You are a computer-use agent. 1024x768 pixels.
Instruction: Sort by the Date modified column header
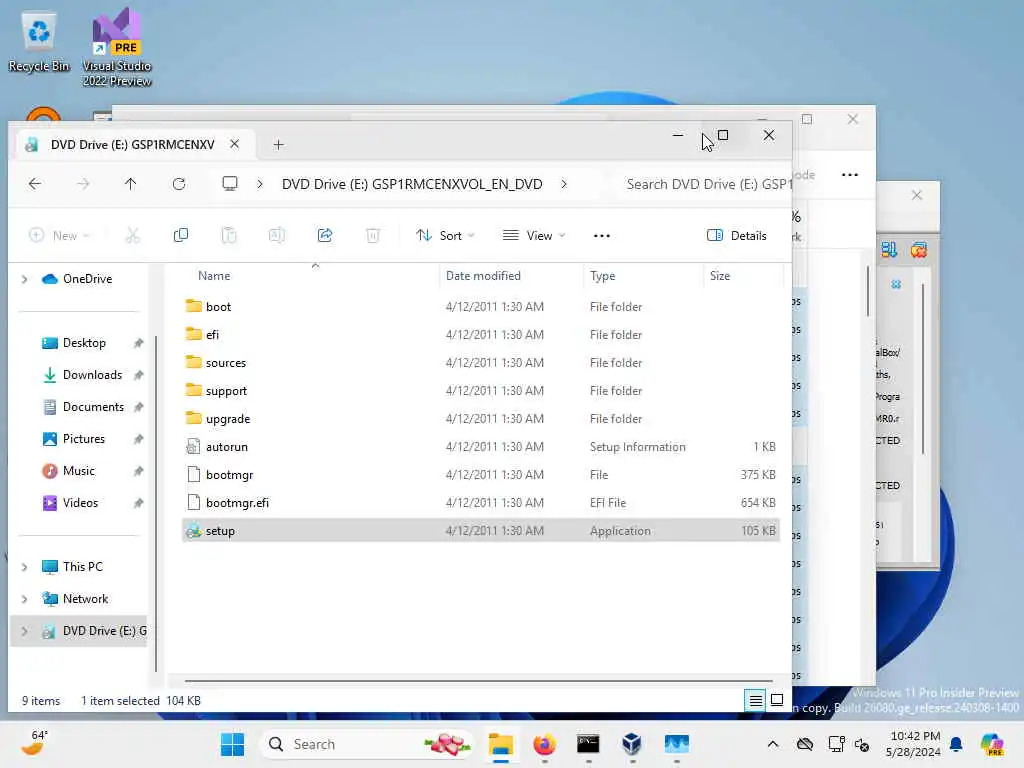point(483,276)
